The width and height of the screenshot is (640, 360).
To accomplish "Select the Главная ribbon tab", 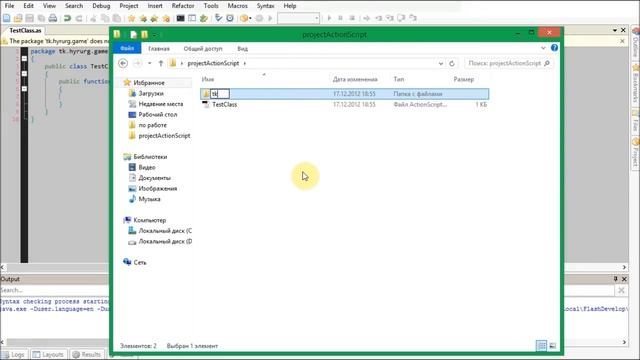I will 159,48.
